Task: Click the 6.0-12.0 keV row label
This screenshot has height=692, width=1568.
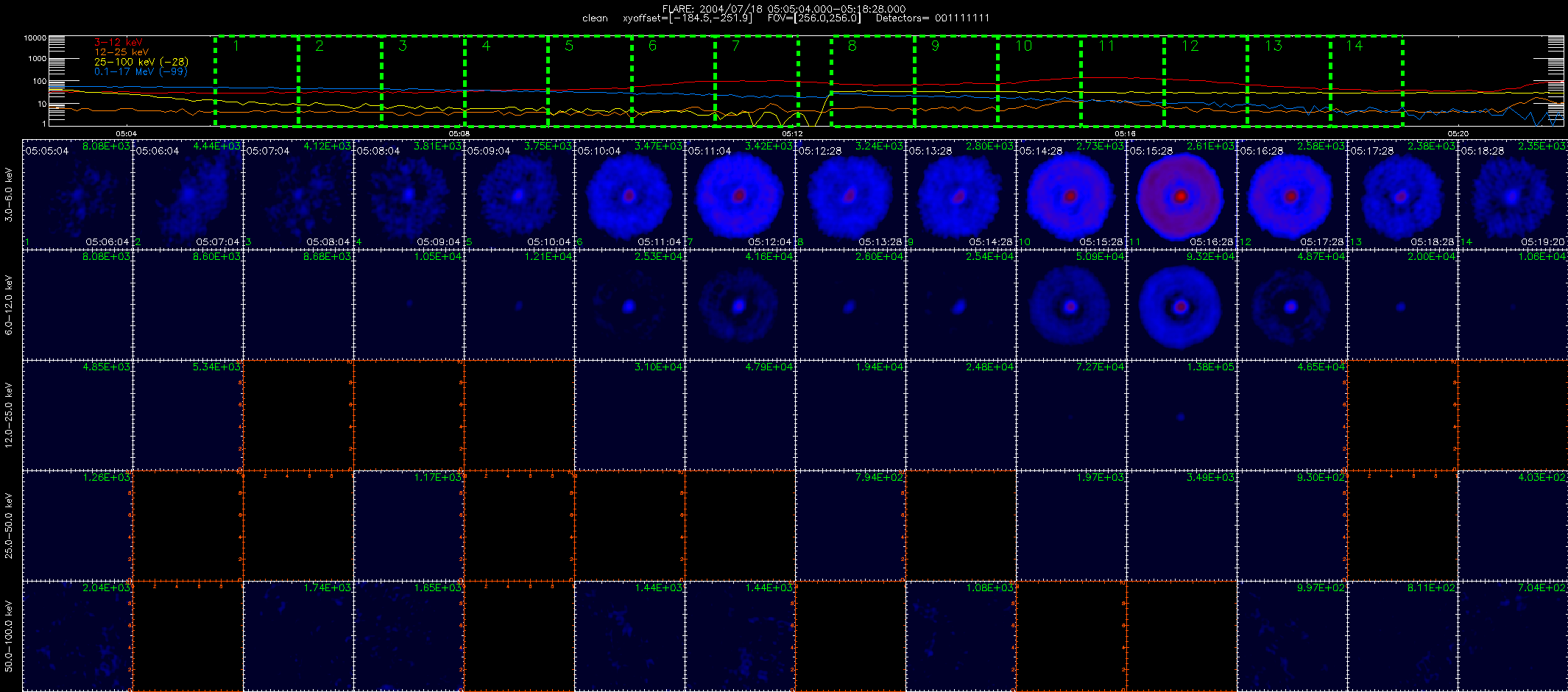Action: (9, 305)
